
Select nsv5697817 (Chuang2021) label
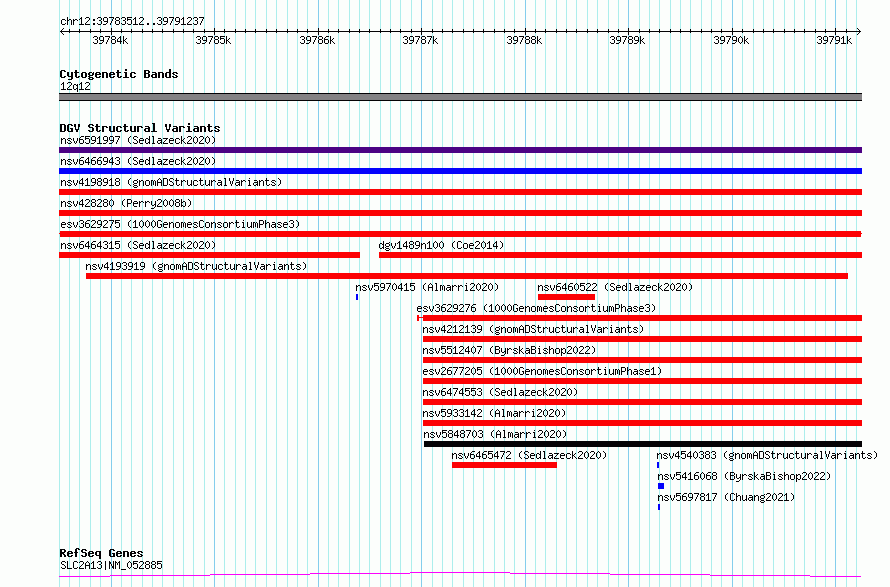point(726,497)
